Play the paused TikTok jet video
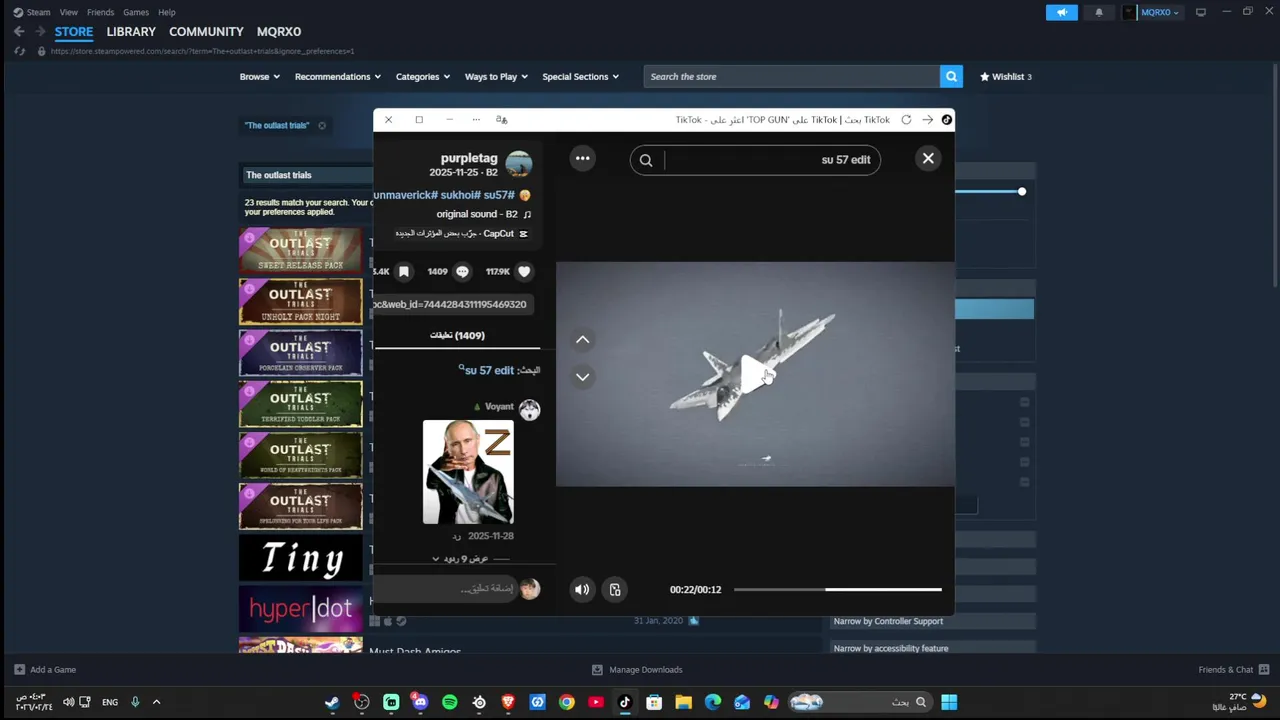This screenshot has height=720, width=1280. 755,374
